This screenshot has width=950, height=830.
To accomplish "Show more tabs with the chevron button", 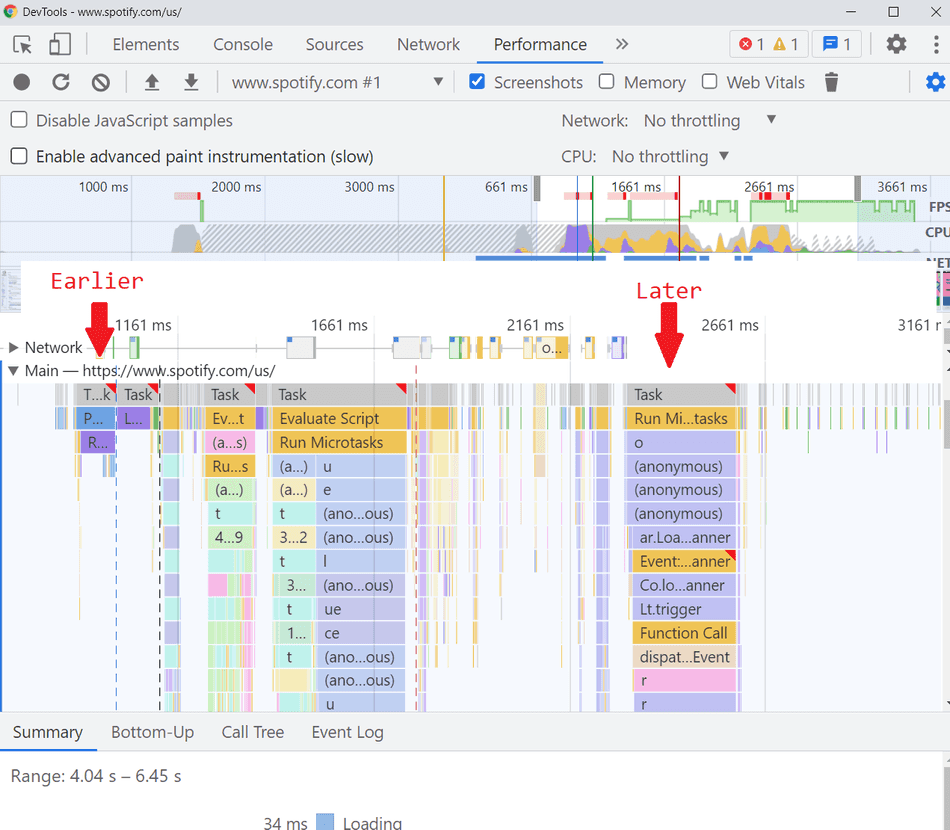I will (x=622, y=44).
